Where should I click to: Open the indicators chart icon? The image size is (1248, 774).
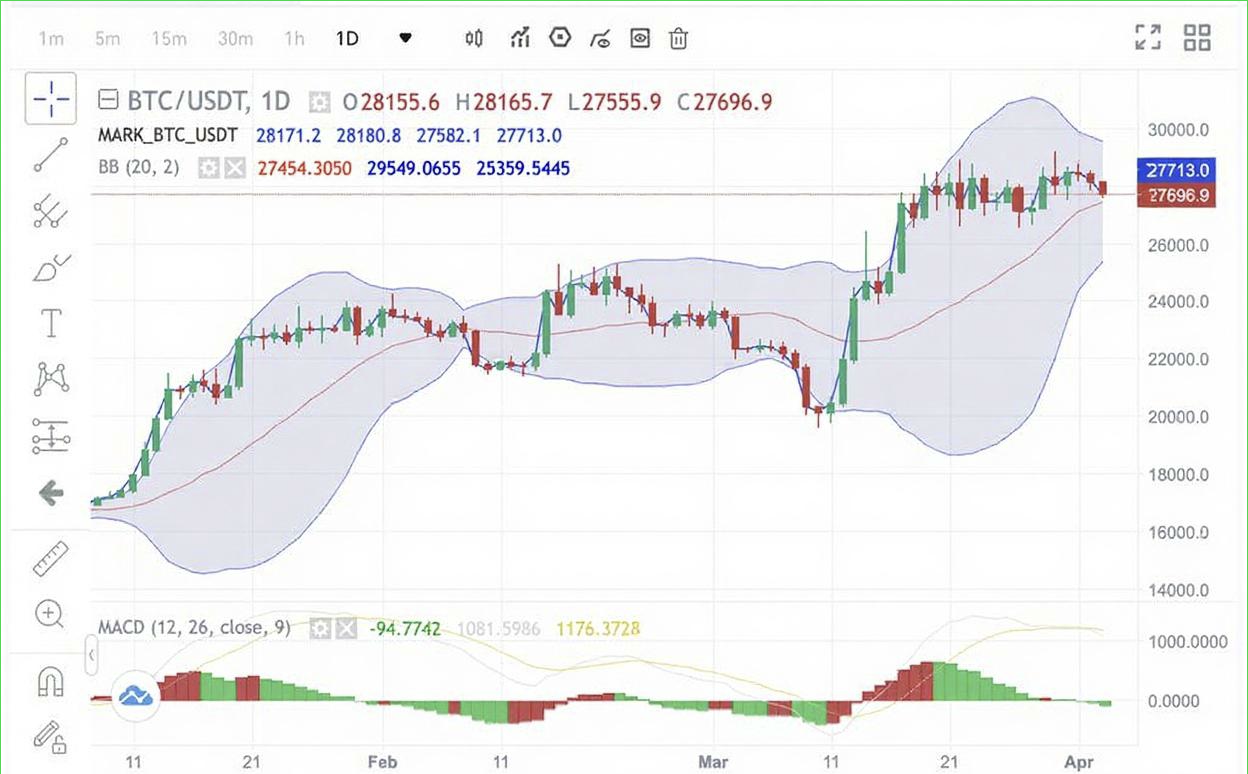click(519, 39)
